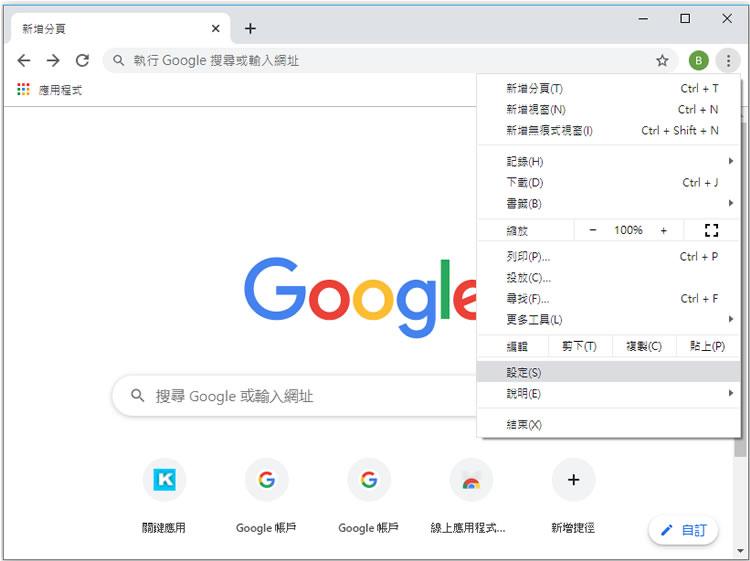Open the 關鍵應用 shortcut tile
The width and height of the screenshot is (750, 561).
click(x=164, y=495)
